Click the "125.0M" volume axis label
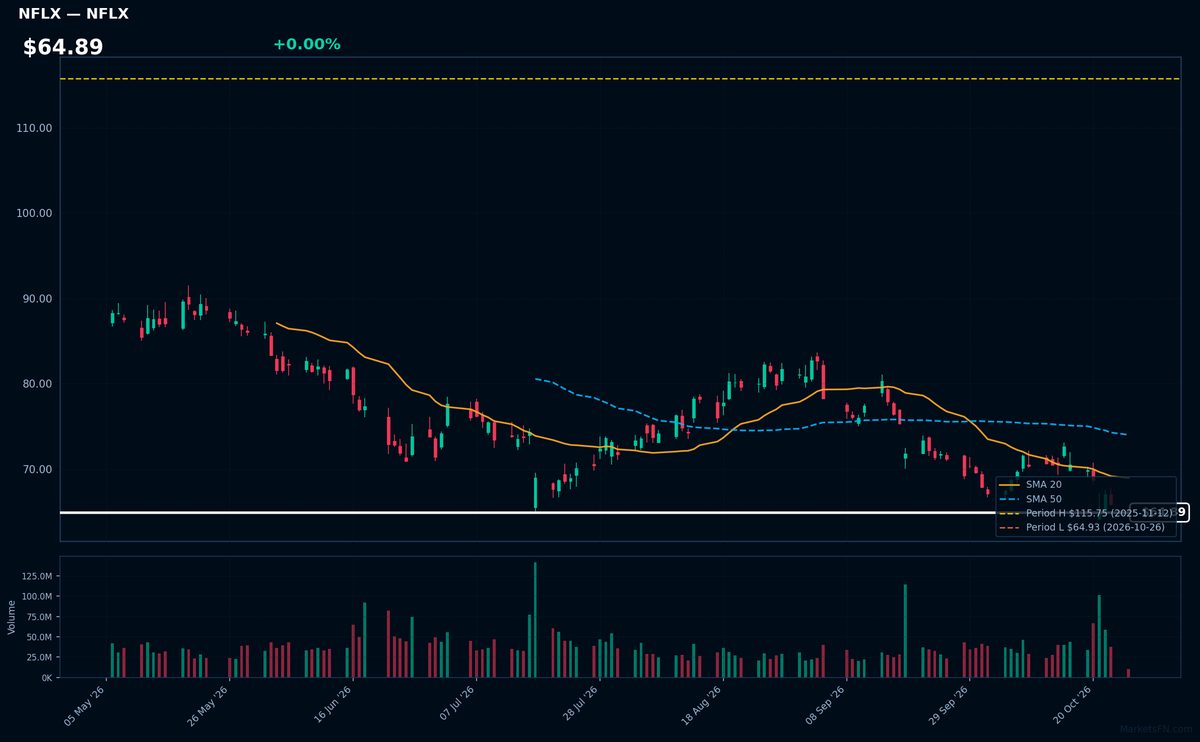This screenshot has height=742, width=1200. 36,576
